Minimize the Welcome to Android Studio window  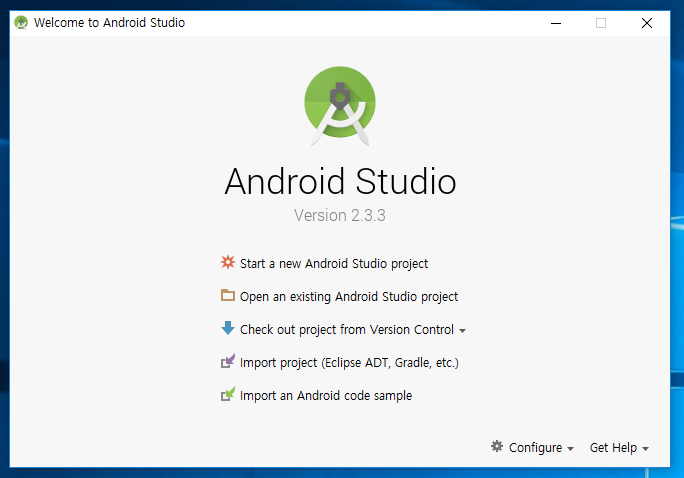point(556,23)
